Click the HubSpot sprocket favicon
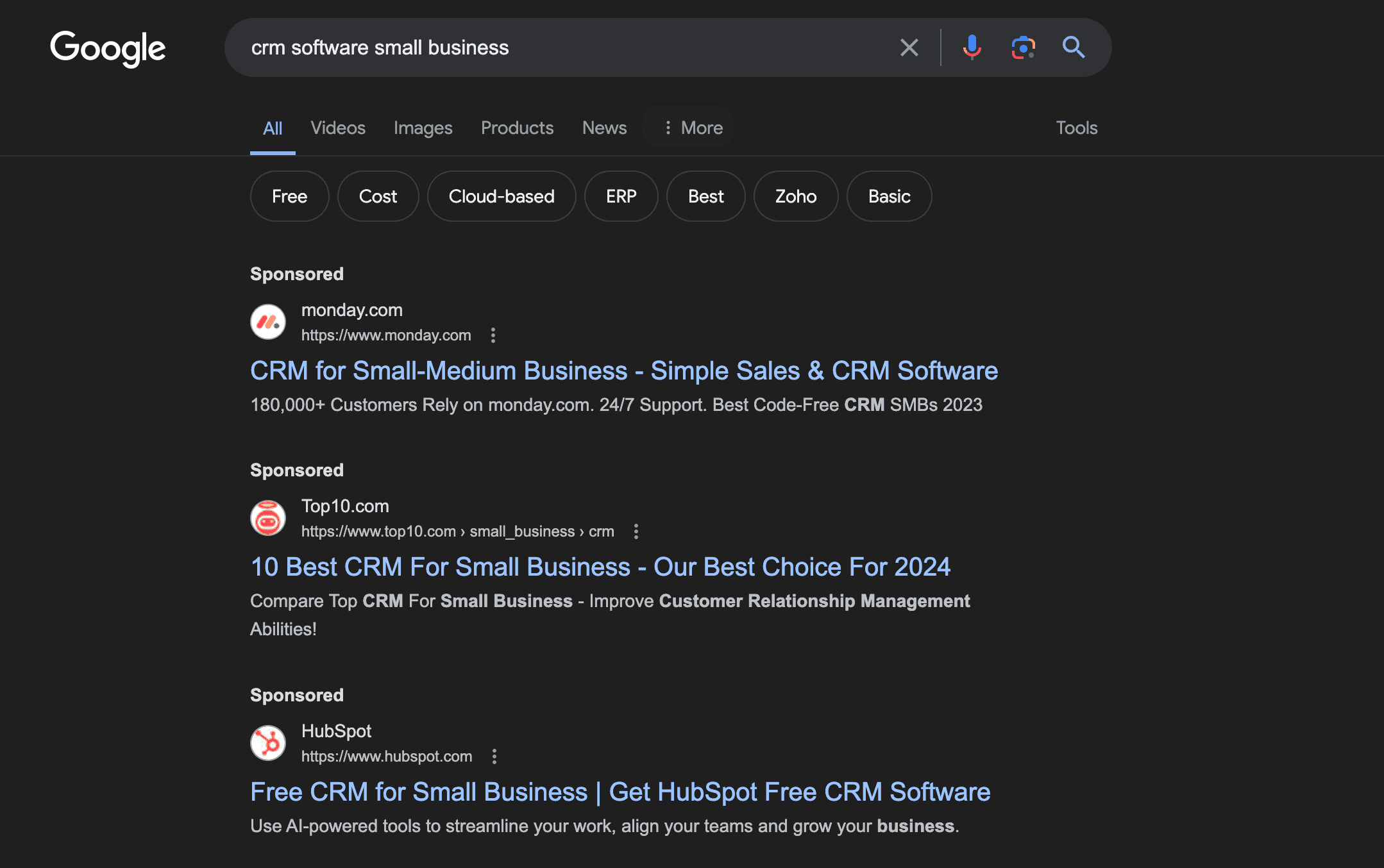The height and width of the screenshot is (868, 1384). coord(268,742)
